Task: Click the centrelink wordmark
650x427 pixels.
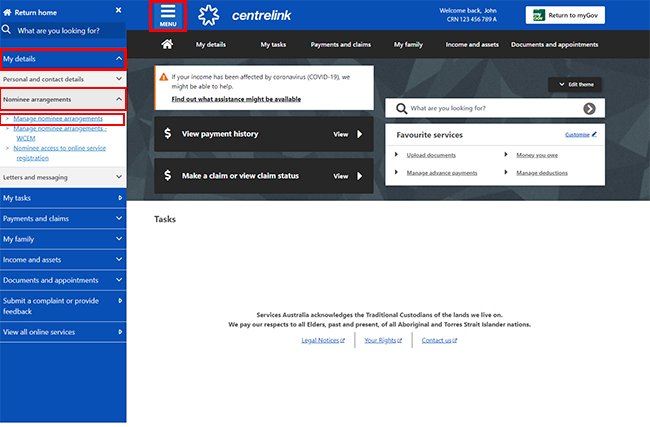Action: [261, 15]
